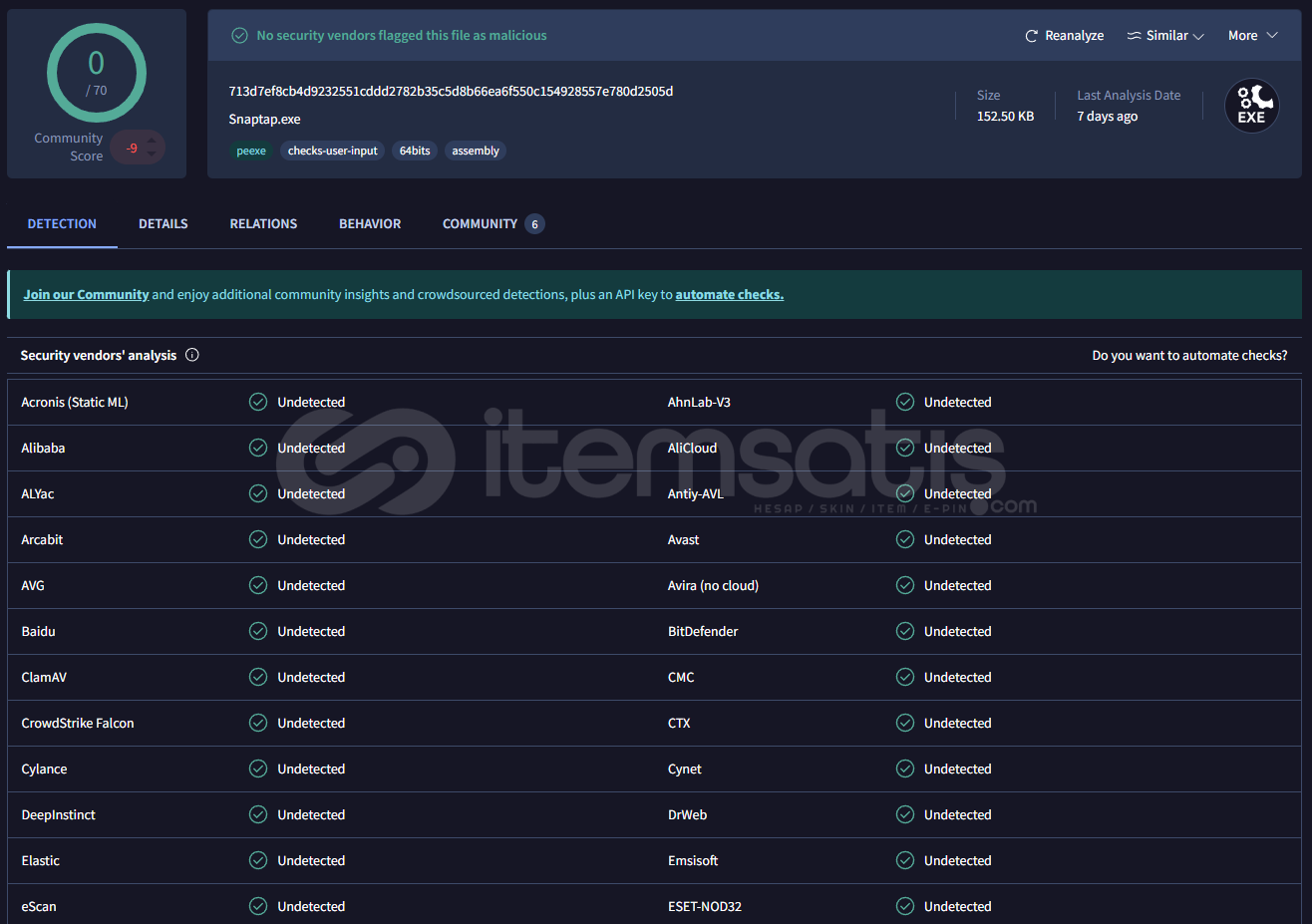The image size is (1312, 924).
Task: Click Acronis (Static ML) undetected check icon
Action: (258, 402)
